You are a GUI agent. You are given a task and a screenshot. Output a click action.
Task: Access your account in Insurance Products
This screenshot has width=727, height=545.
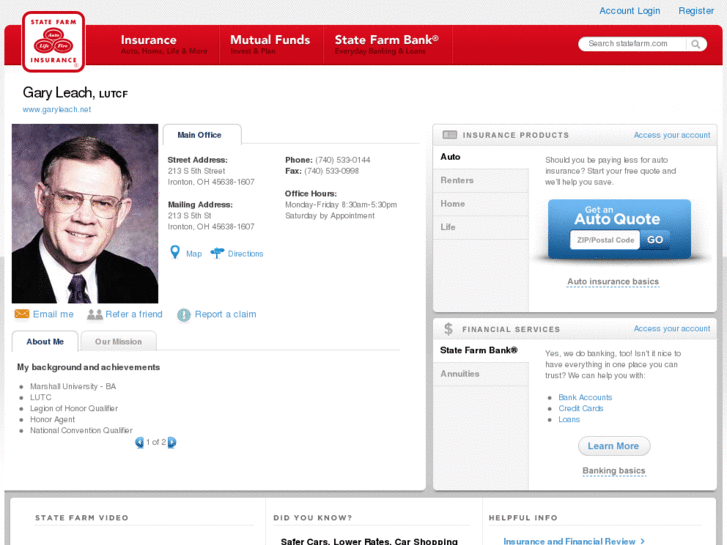[672, 135]
